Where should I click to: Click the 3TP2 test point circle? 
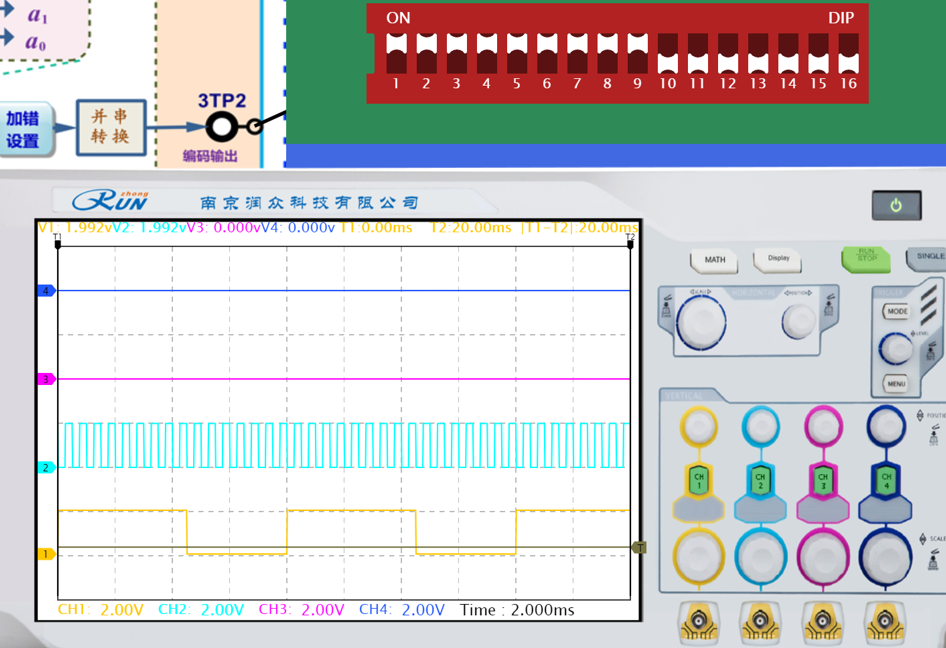tap(222, 126)
